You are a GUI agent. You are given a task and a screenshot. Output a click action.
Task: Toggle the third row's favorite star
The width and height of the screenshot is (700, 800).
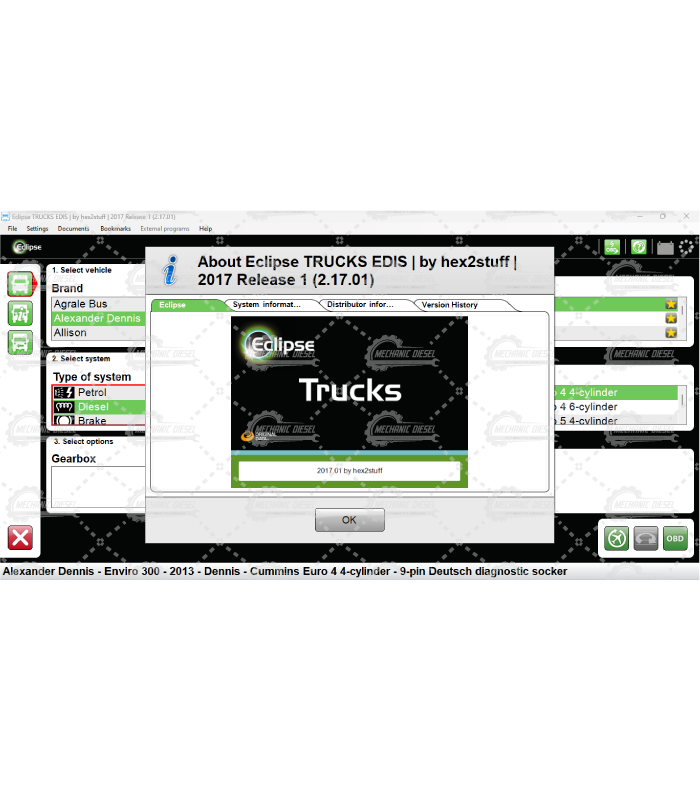click(671, 333)
